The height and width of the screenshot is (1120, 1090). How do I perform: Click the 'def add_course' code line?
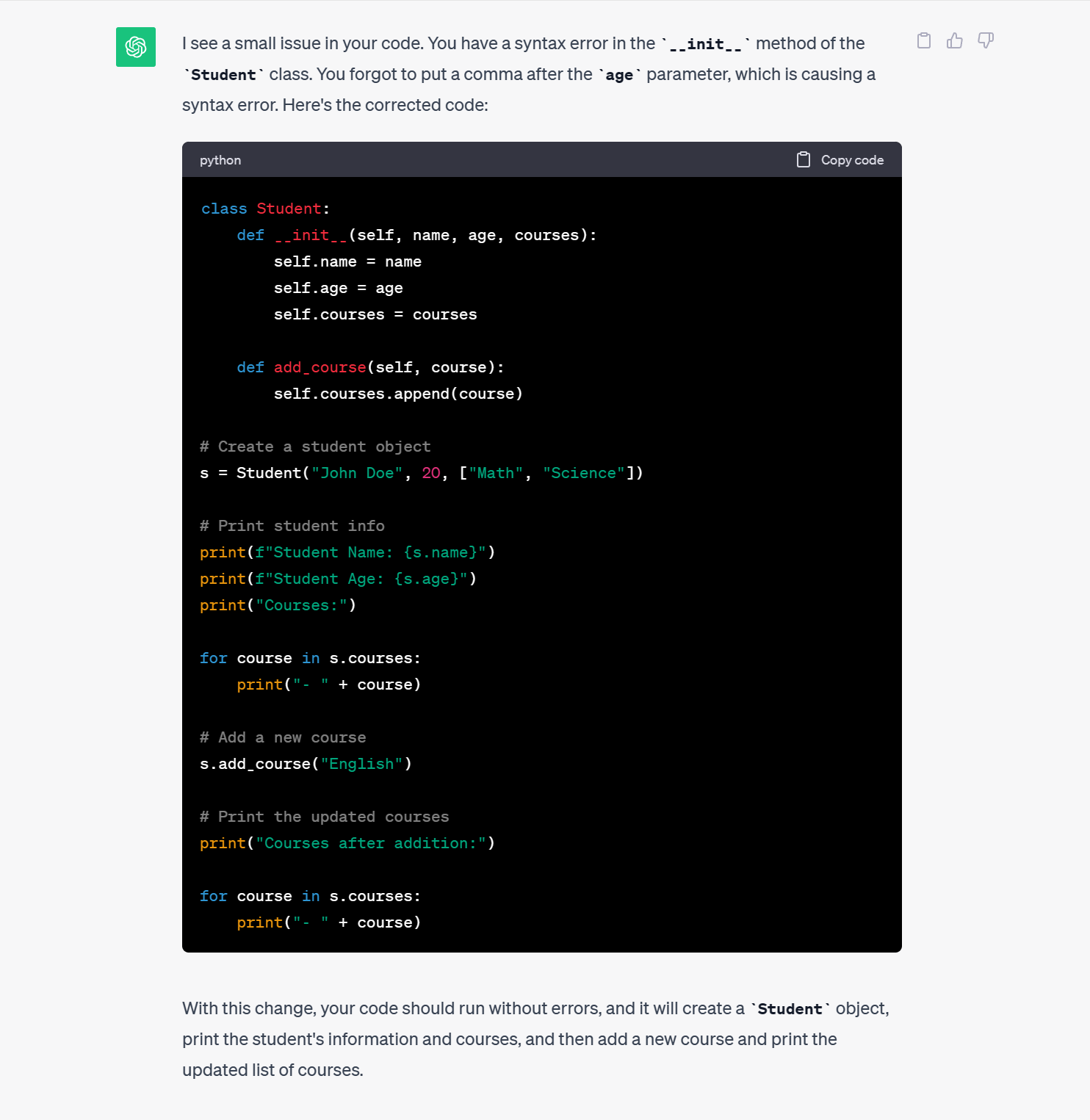point(370,367)
